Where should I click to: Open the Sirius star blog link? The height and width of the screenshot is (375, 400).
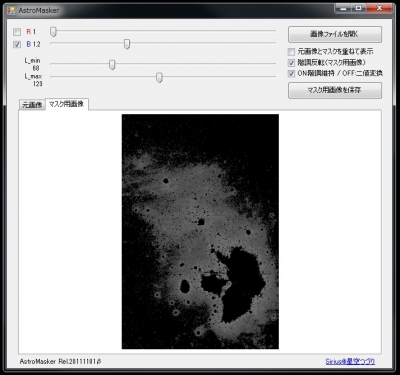click(x=350, y=362)
